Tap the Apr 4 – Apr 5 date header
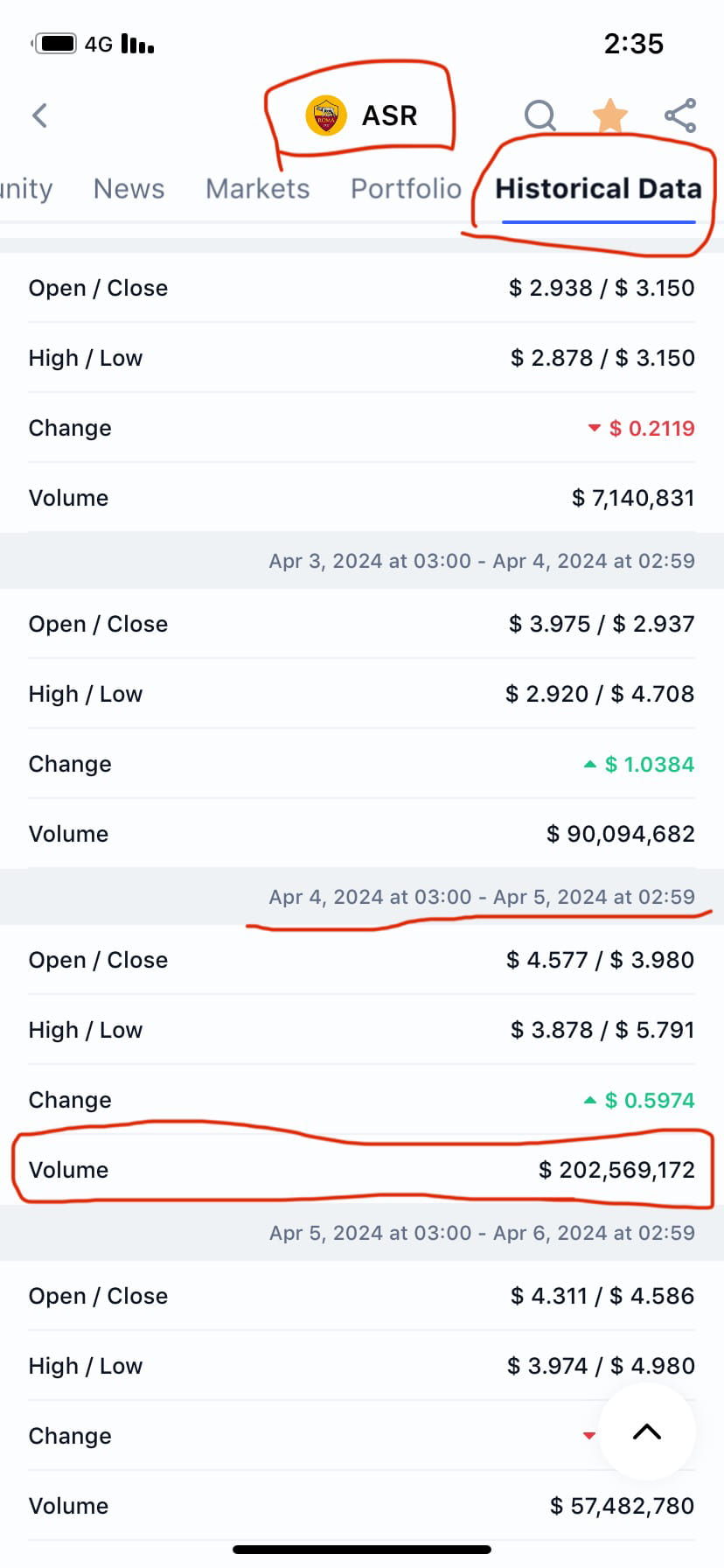This screenshot has width=724, height=1568. tap(482, 897)
